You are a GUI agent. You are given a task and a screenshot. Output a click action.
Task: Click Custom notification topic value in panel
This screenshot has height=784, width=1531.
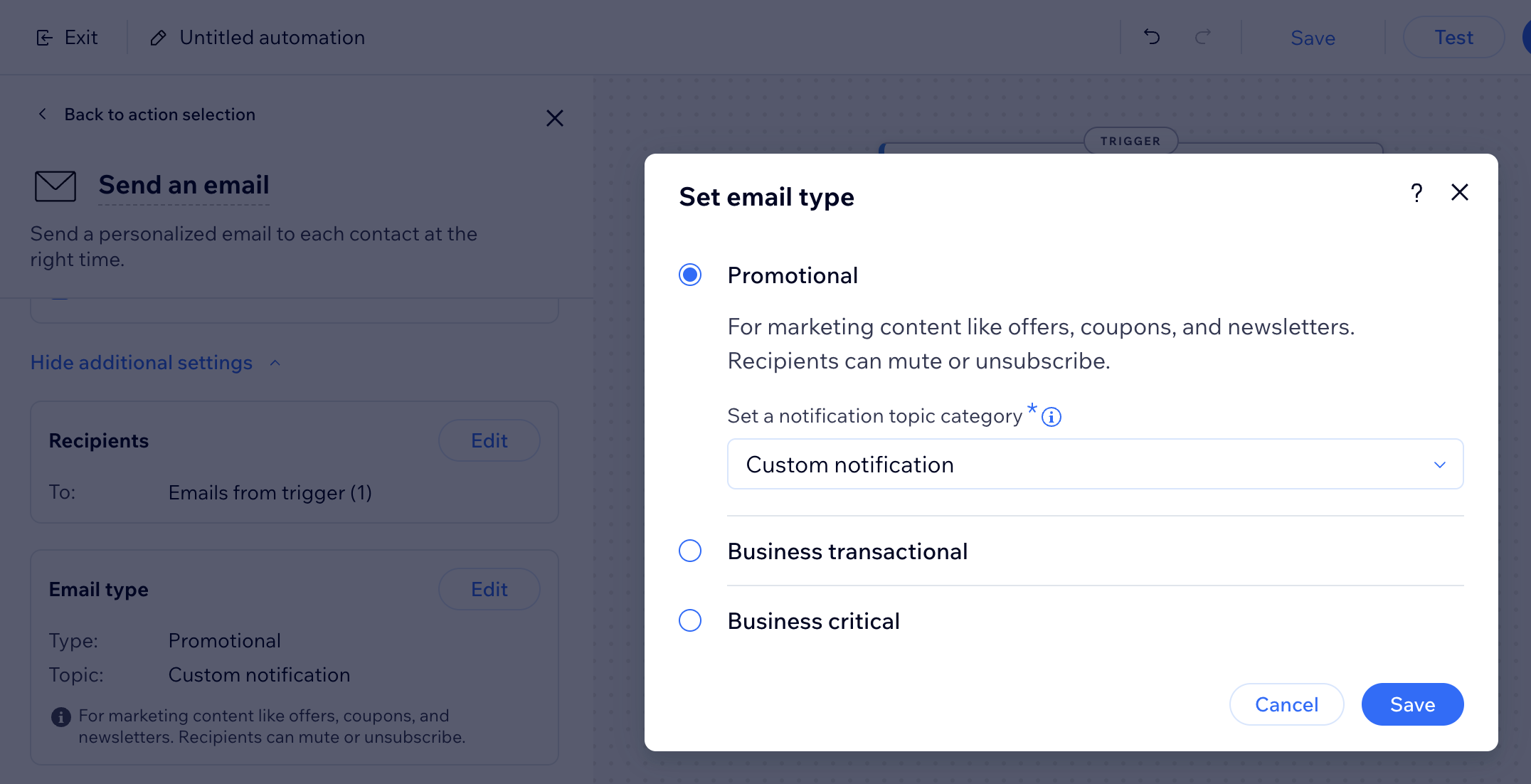tap(259, 674)
